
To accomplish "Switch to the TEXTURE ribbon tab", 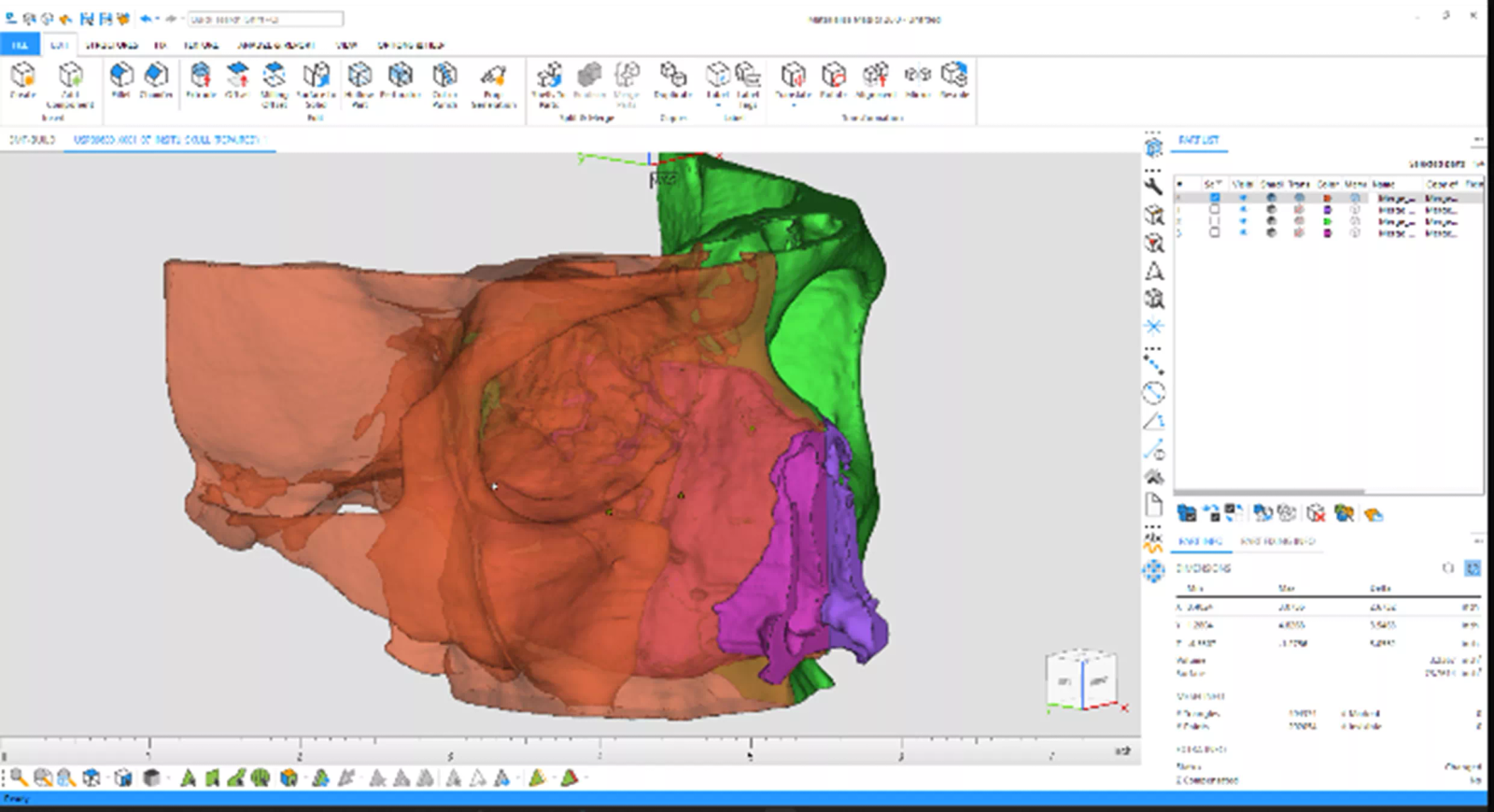I will (201, 45).
